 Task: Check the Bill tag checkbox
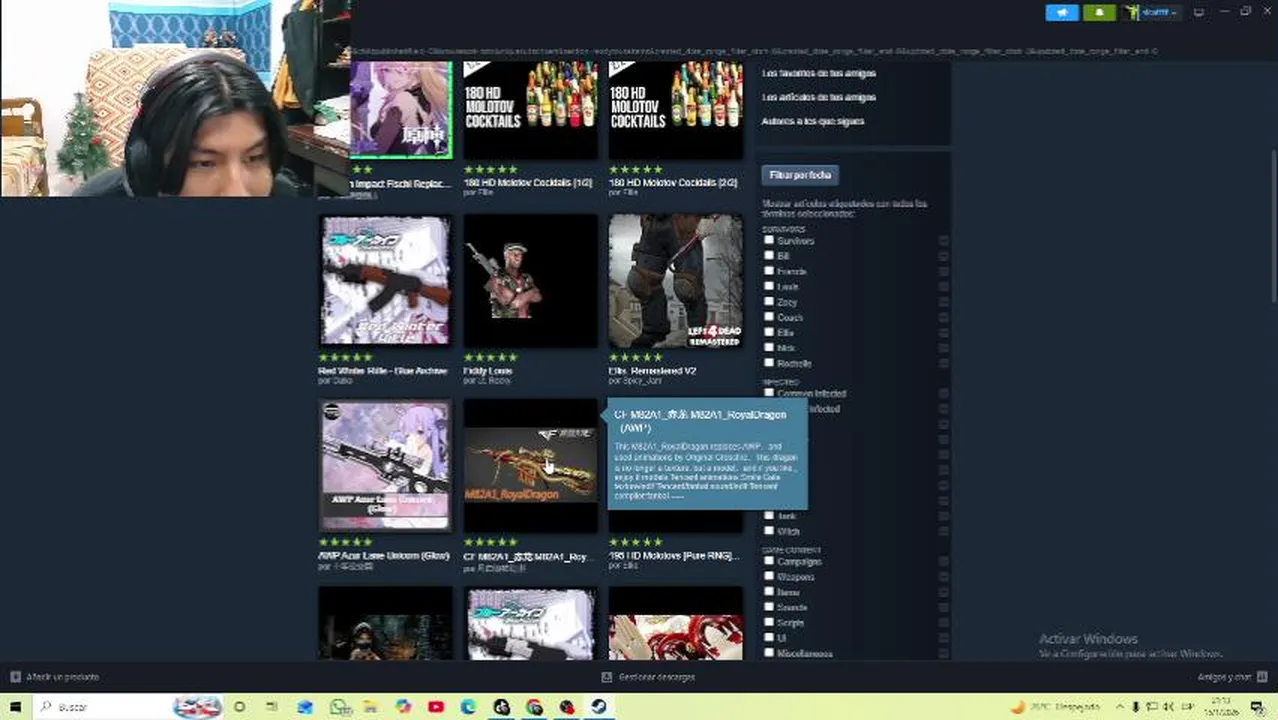point(769,255)
